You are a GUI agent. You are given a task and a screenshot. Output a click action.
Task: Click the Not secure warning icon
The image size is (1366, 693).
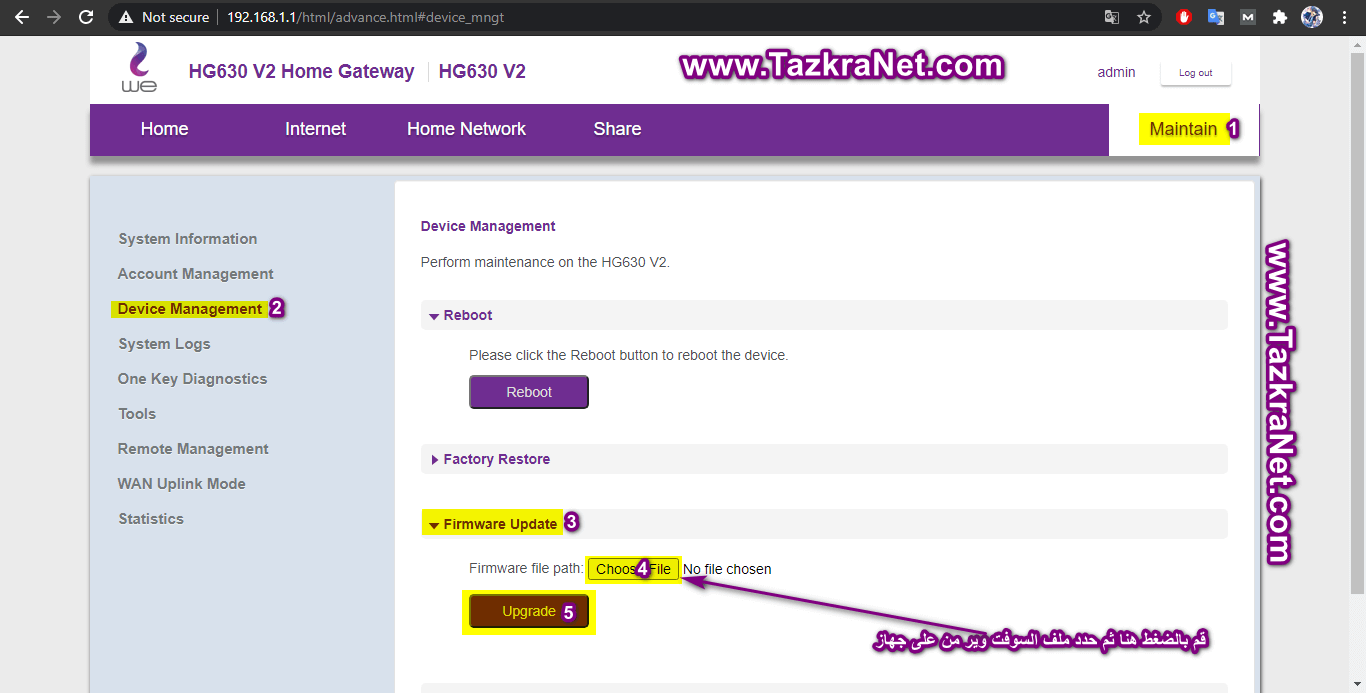[x=126, y=17]
